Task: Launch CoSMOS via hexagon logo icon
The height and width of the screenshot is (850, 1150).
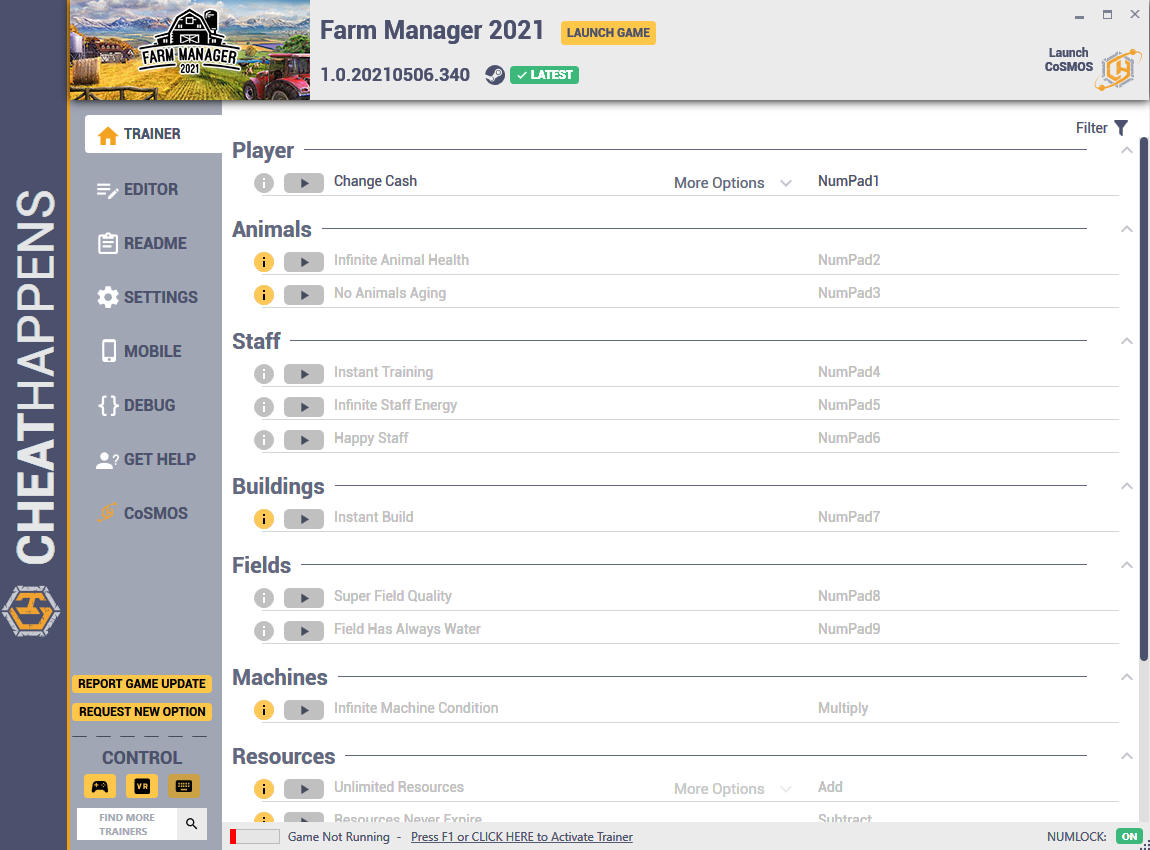Action: coord(1118,70)
